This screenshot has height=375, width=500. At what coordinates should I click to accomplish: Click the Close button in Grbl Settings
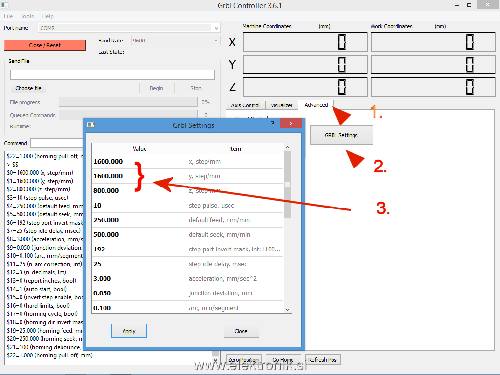(241, 331)
